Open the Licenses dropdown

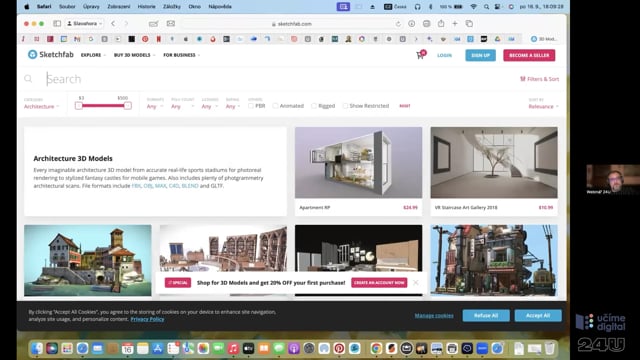pyautogui.click(x=209, y=107)
